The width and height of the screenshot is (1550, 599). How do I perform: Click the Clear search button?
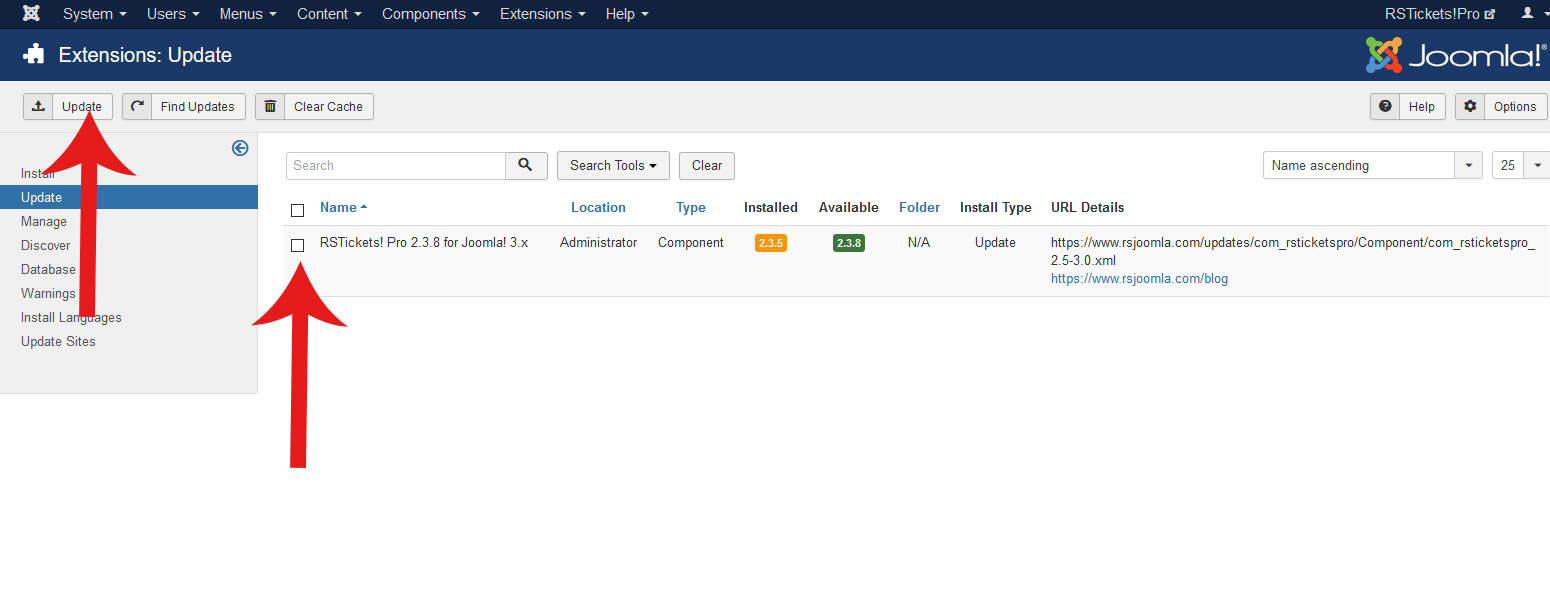707,166
